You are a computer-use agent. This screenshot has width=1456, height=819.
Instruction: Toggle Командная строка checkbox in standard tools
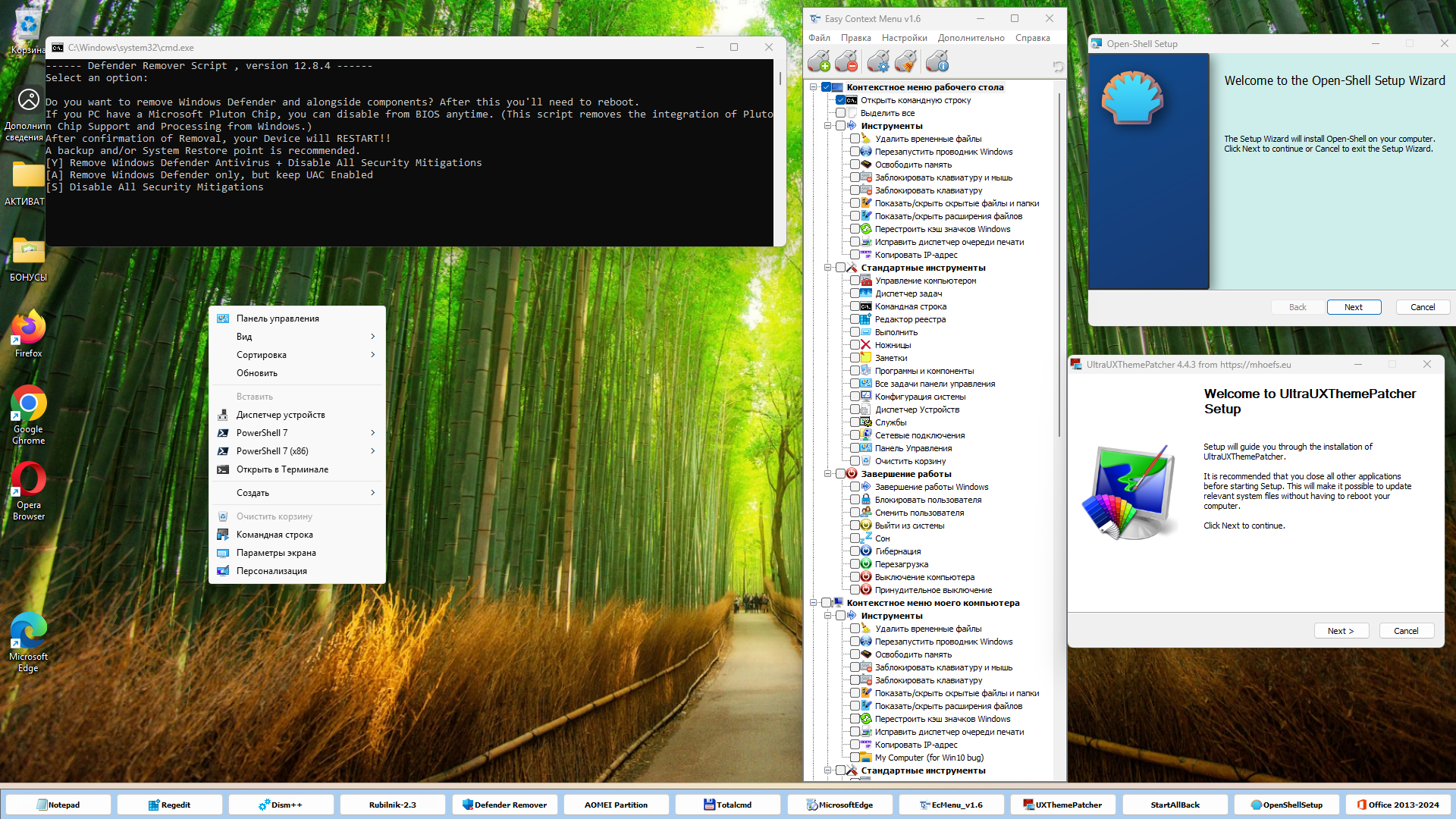point(855,306)
